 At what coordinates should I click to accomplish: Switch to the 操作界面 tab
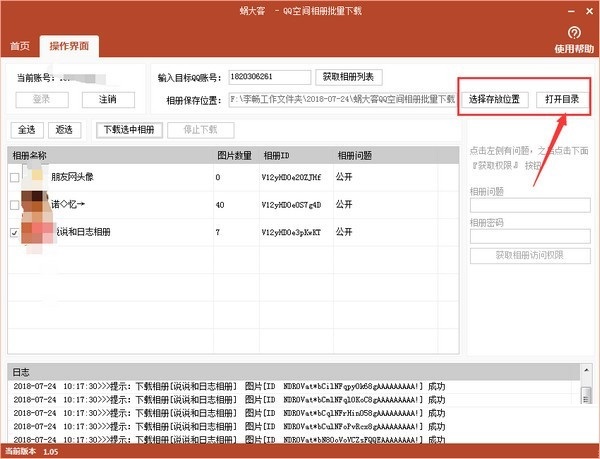[x=69, y=46]
